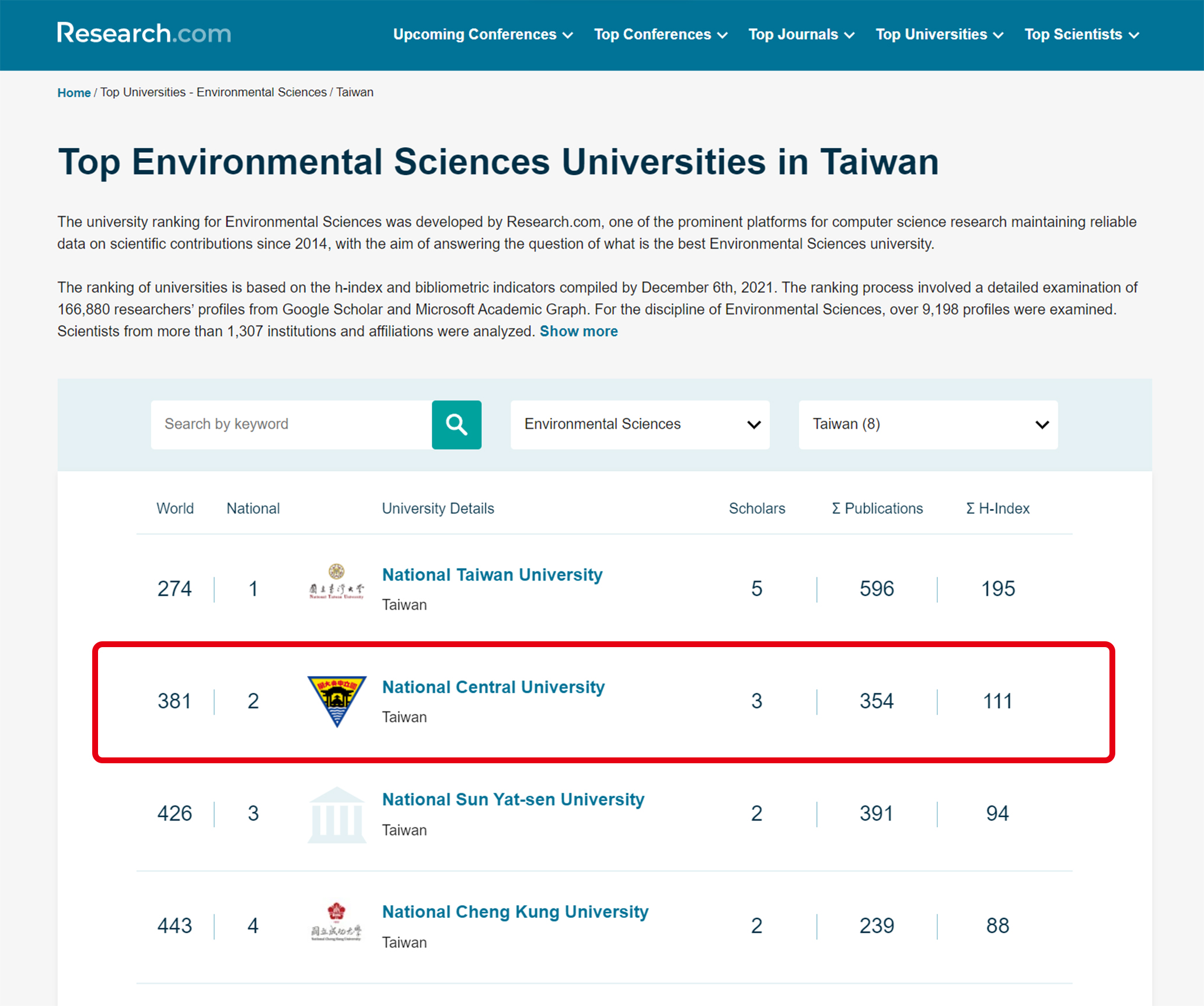Screen dimensions: 1204x1006
Task: Click publications value 596
Action: tap(877, 589)
